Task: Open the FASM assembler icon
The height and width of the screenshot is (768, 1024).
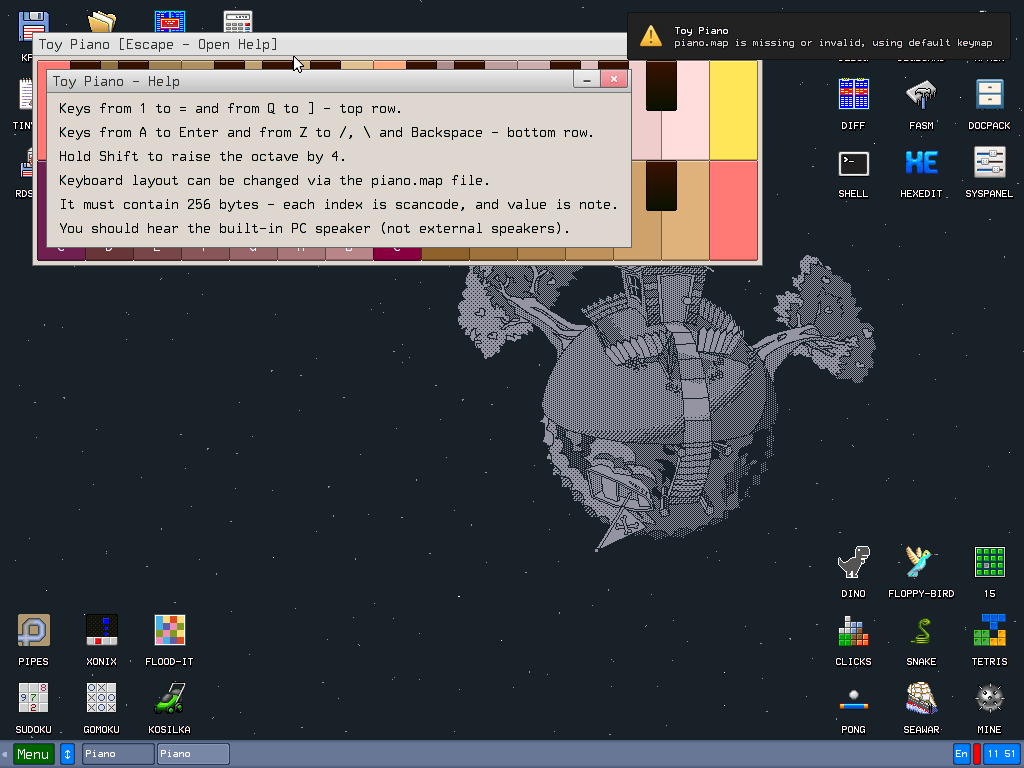Action: (921, 95)
